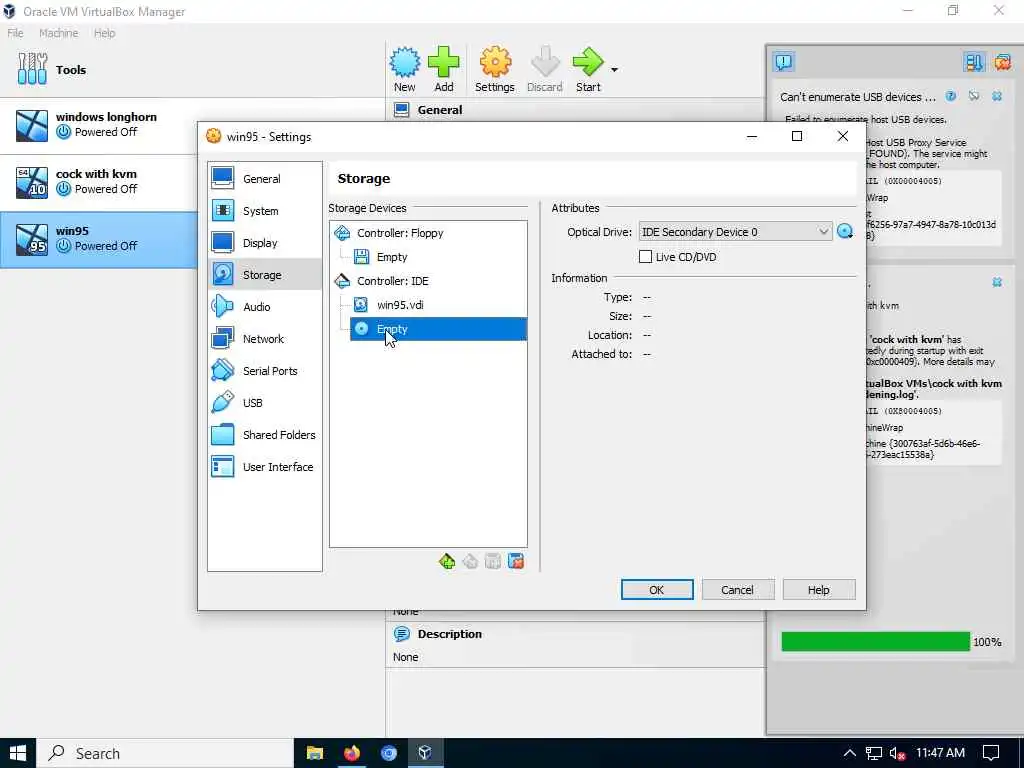Click Start arrow toolbar icon
This screenshot has height=768, width=1024.
pos(588,69)
